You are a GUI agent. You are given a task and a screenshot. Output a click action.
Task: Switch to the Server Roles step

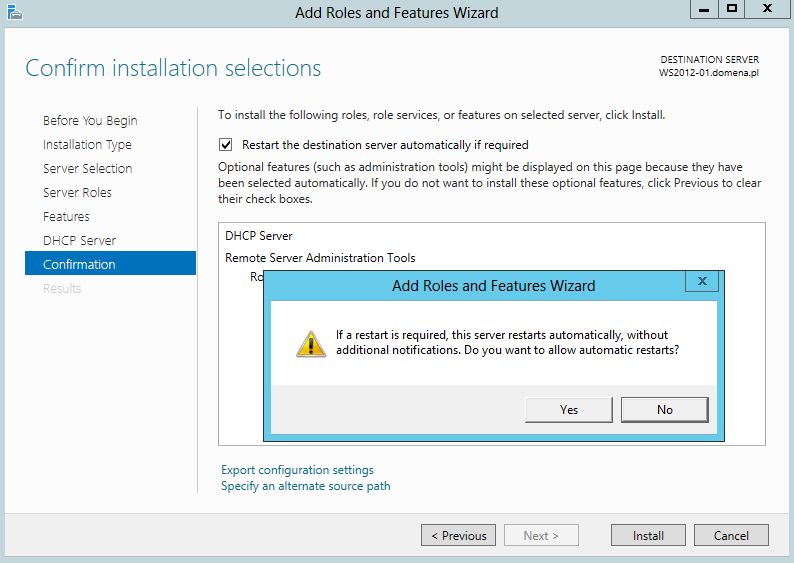77,192
